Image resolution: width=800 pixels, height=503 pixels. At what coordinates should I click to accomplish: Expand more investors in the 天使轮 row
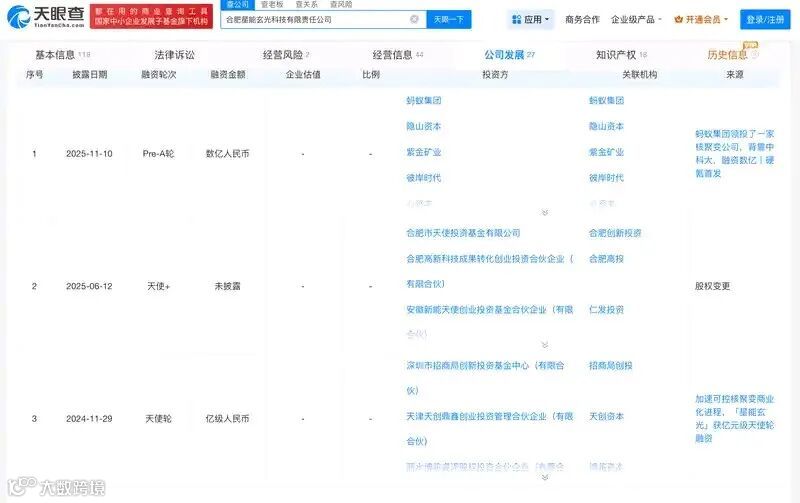coord(545,477)
